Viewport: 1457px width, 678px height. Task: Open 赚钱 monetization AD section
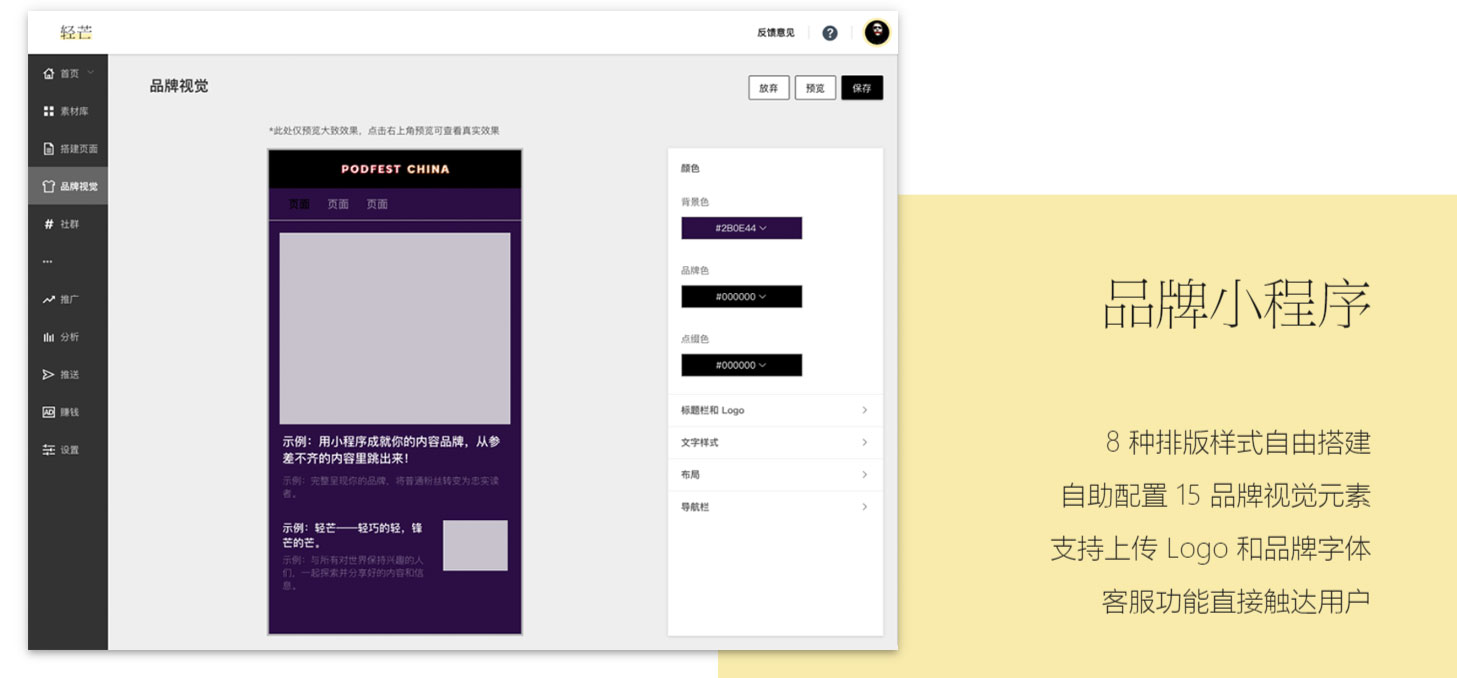pyautogui.click(x=62, y=412)
